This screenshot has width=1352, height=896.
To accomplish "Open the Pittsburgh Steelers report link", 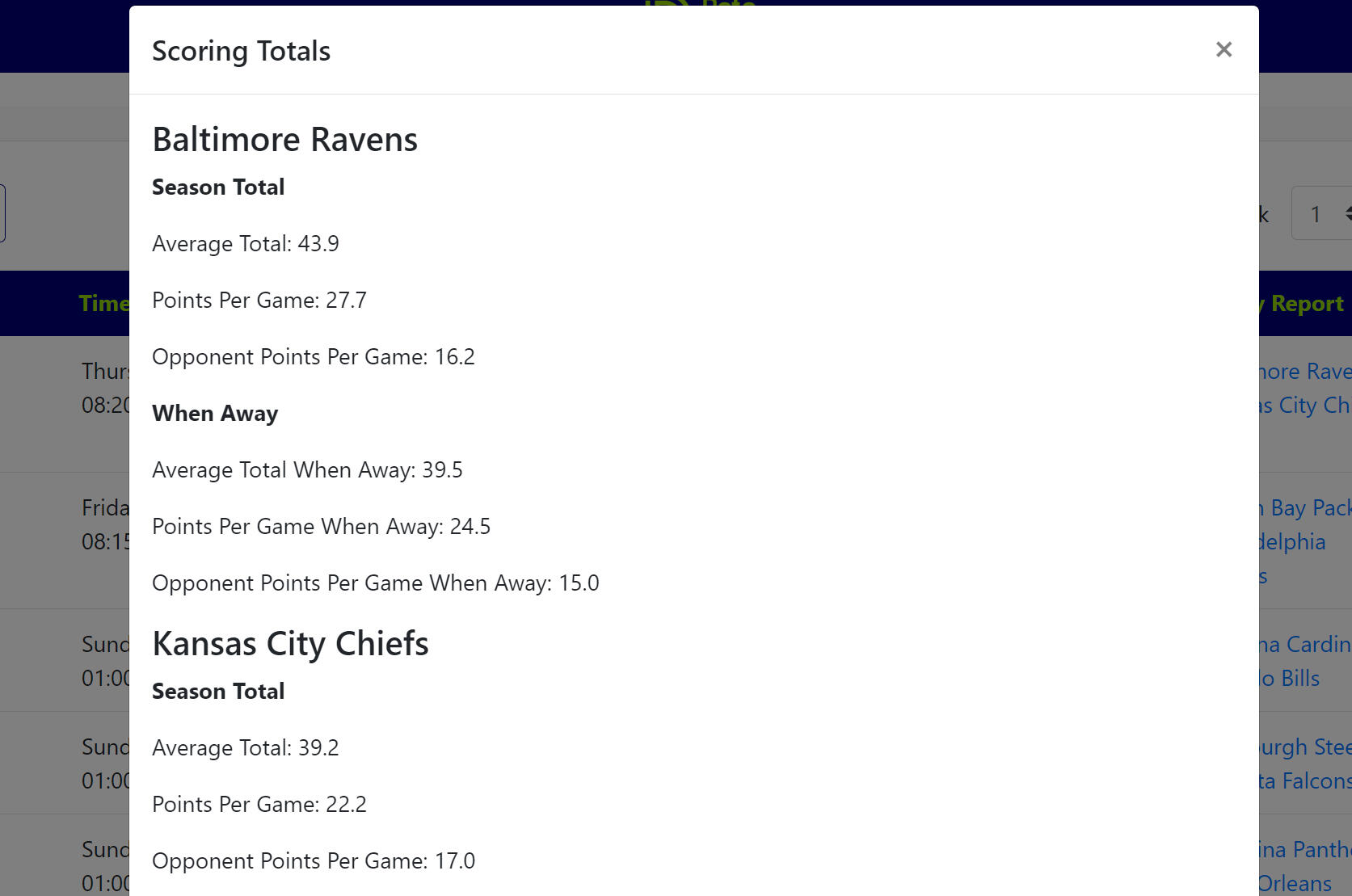I will 1304,747.
